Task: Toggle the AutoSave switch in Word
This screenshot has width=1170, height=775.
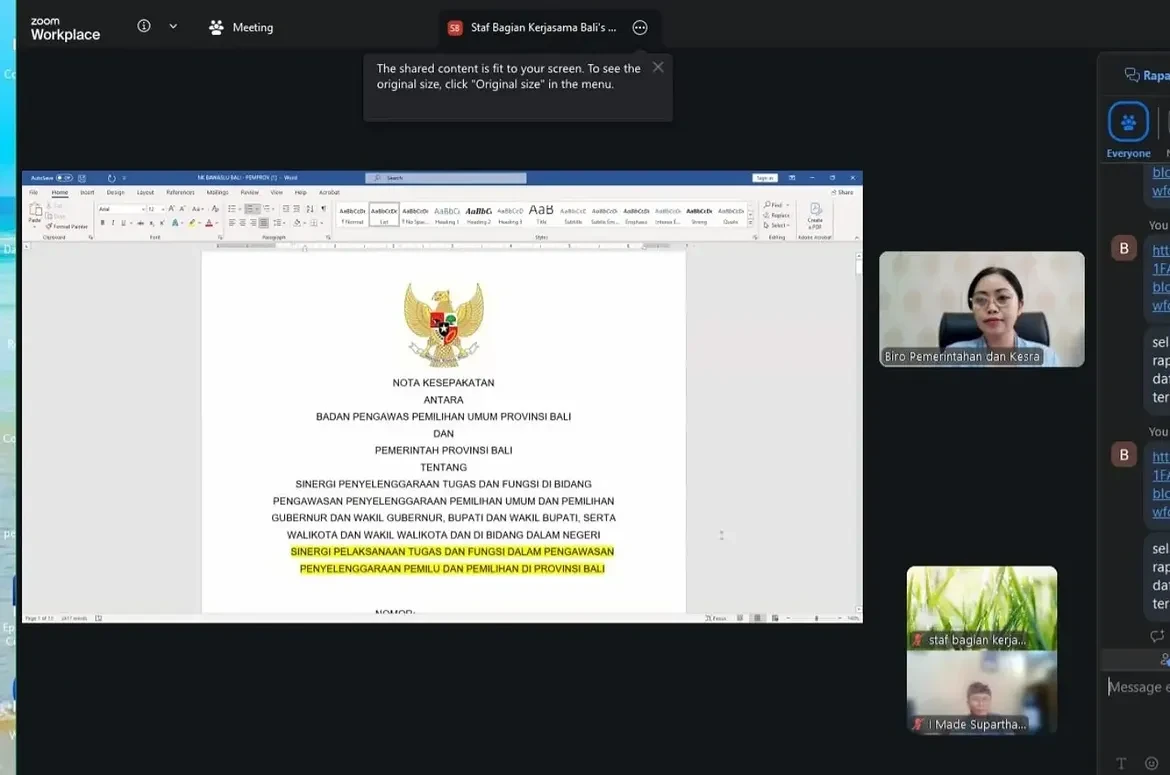Action: (x=64, y=178)
